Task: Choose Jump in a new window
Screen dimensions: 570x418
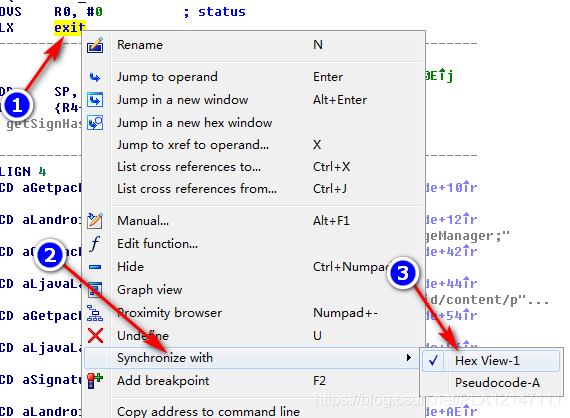Action: 253,100
